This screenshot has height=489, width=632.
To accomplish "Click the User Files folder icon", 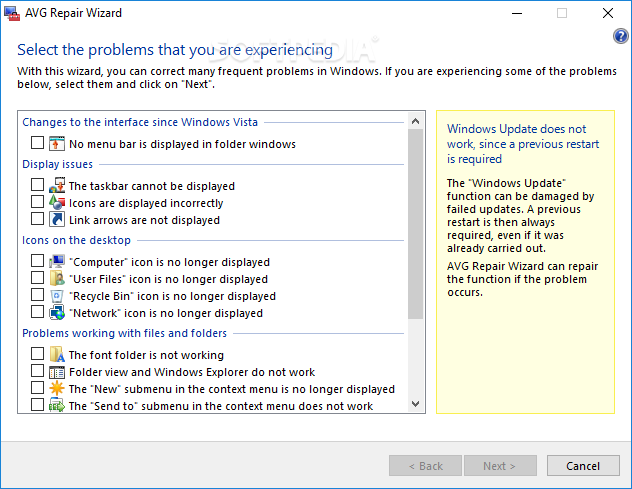I will [x=57, y=278].
